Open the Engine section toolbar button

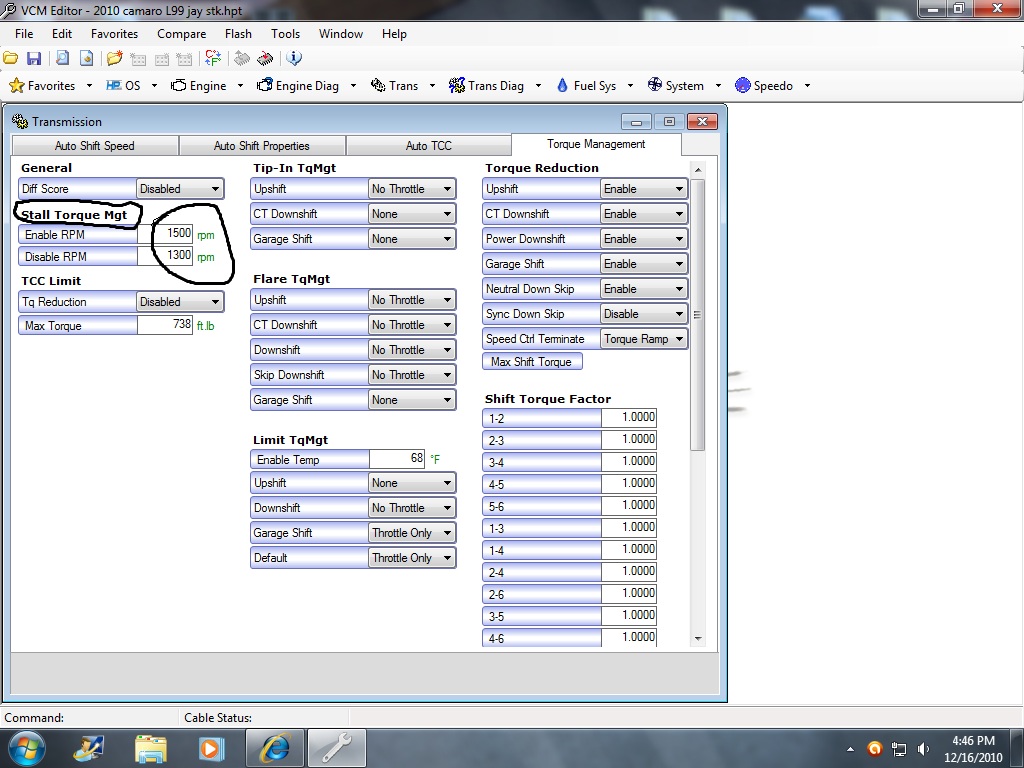click(199, 86)
